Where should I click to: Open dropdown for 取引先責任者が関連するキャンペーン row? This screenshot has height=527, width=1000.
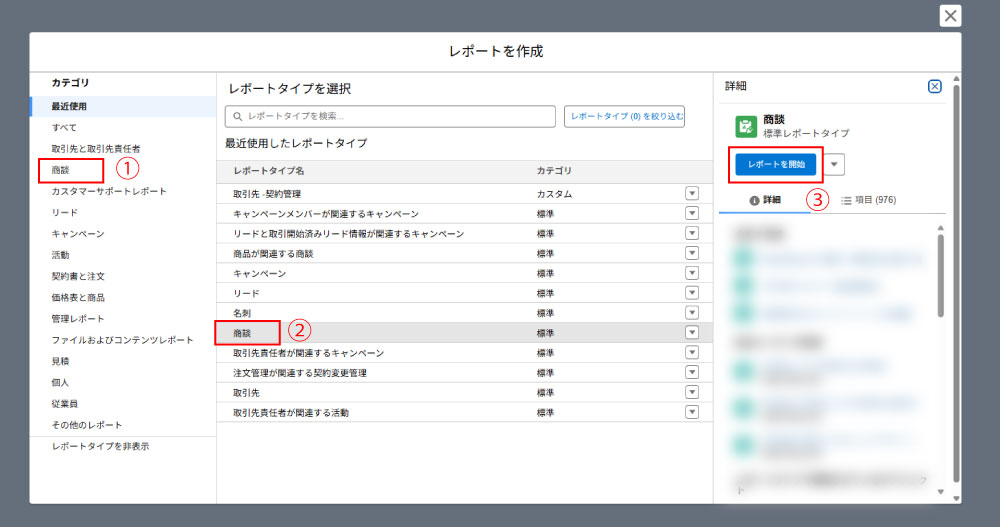692,352
